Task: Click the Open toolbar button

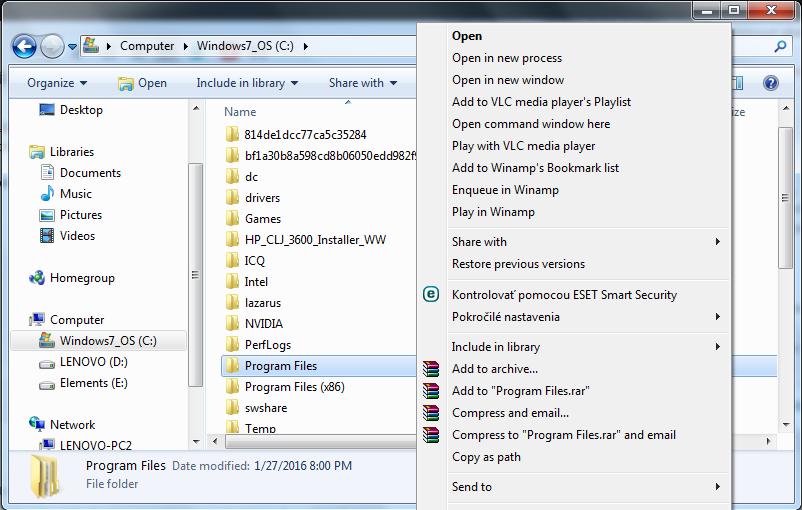Action: click(142, 83)
